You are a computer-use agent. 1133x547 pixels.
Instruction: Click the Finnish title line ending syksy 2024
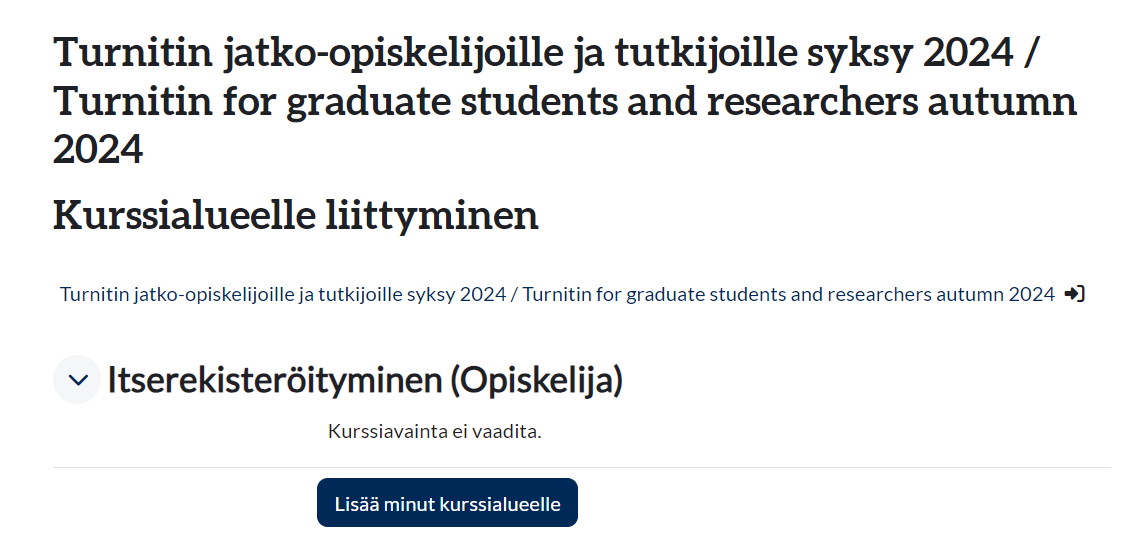coord(546,53)
